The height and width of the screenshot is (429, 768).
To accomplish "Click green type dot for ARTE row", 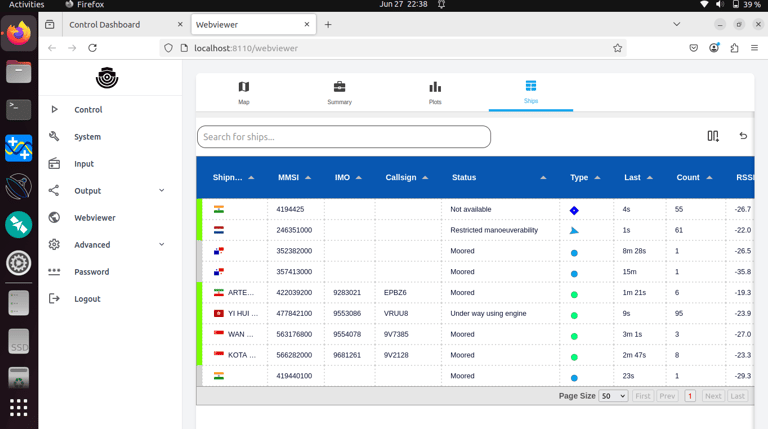I will pos(574,295).
